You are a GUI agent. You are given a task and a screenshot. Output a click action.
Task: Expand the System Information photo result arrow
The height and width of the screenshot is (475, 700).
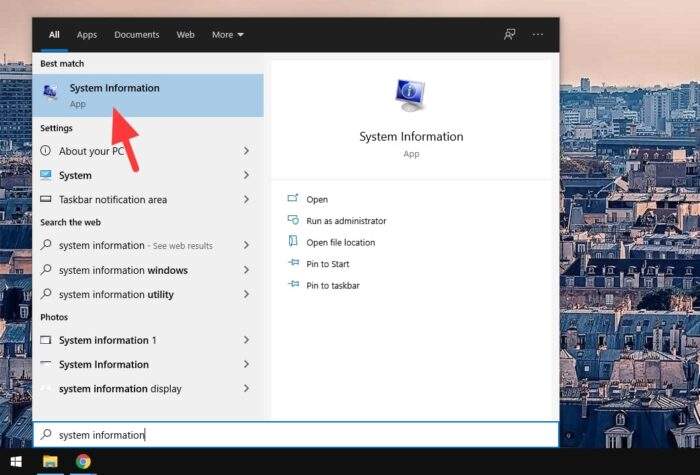[246, 364]
